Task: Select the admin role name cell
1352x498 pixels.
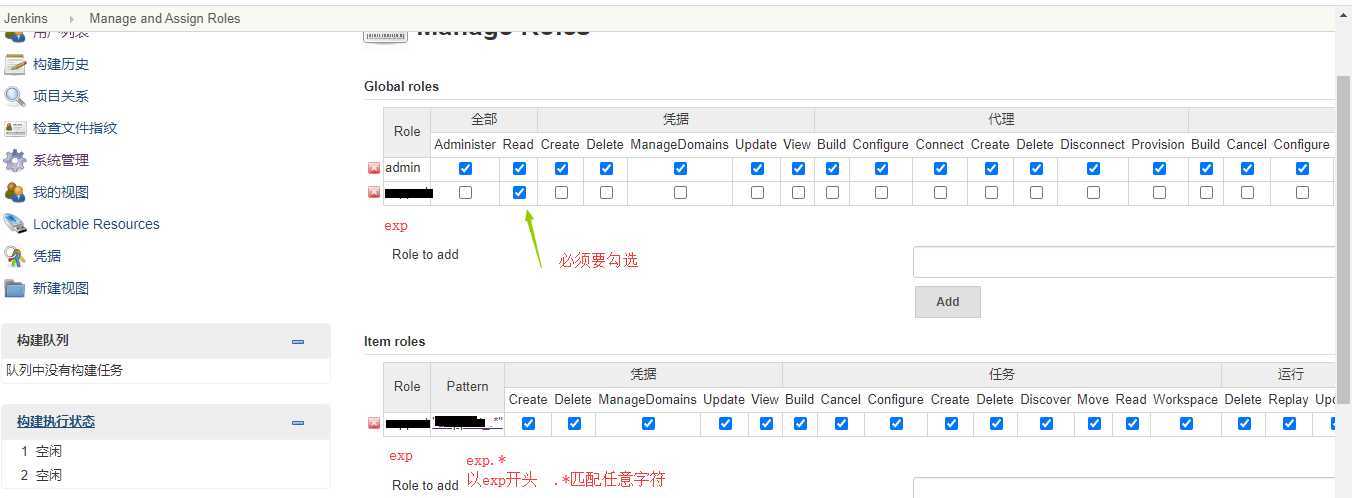Action: click(407, 168)
